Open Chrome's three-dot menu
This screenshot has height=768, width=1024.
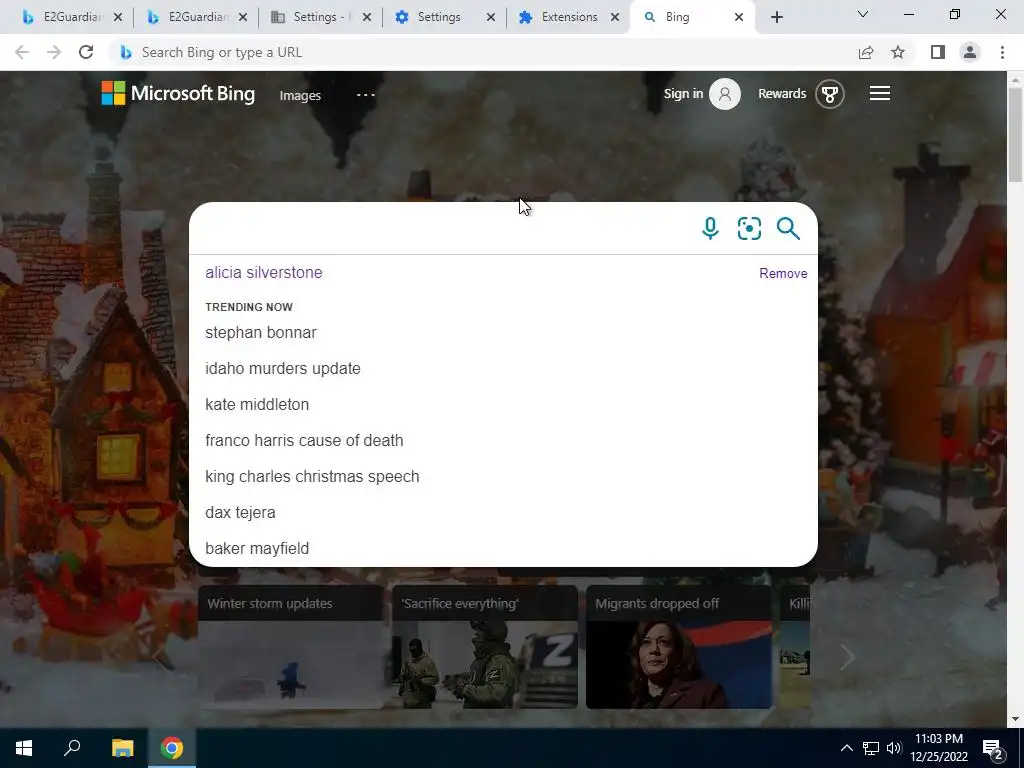tap(1002, 52)
